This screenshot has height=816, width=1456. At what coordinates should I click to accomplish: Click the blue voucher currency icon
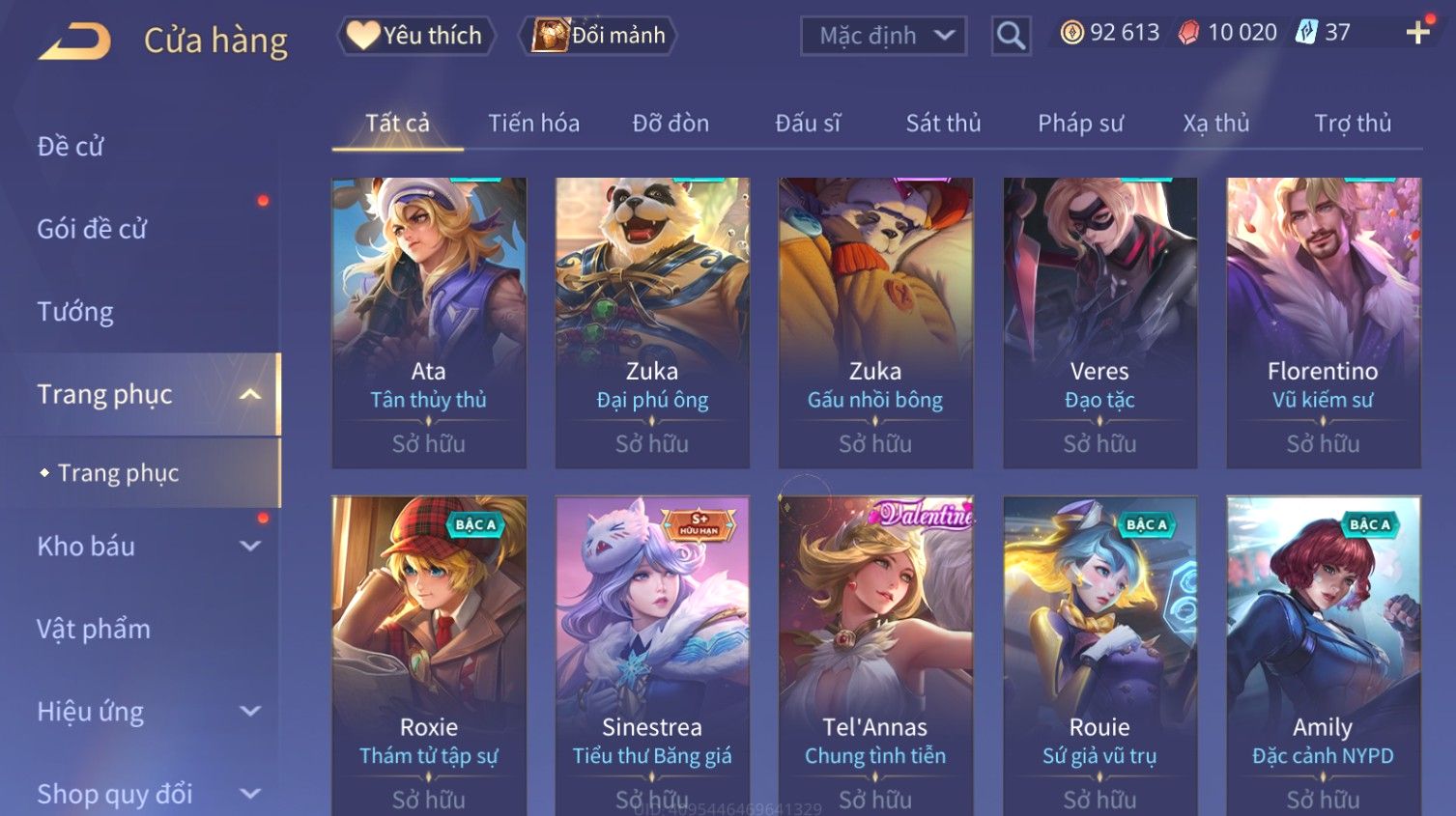pyautogui.click(x=1305, y=33)
